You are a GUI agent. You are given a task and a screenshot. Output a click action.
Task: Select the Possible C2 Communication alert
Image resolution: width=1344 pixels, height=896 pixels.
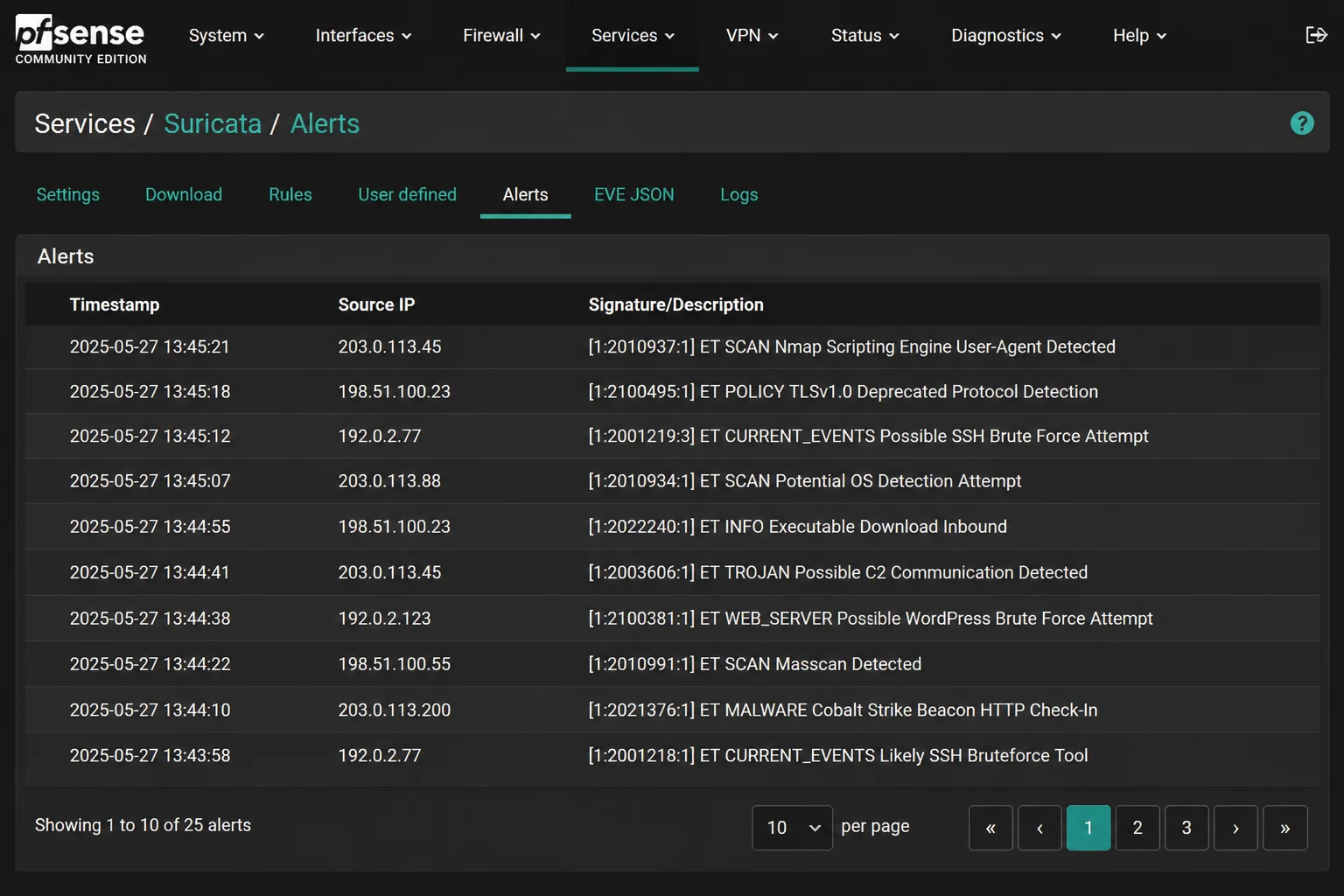(837, 572)
